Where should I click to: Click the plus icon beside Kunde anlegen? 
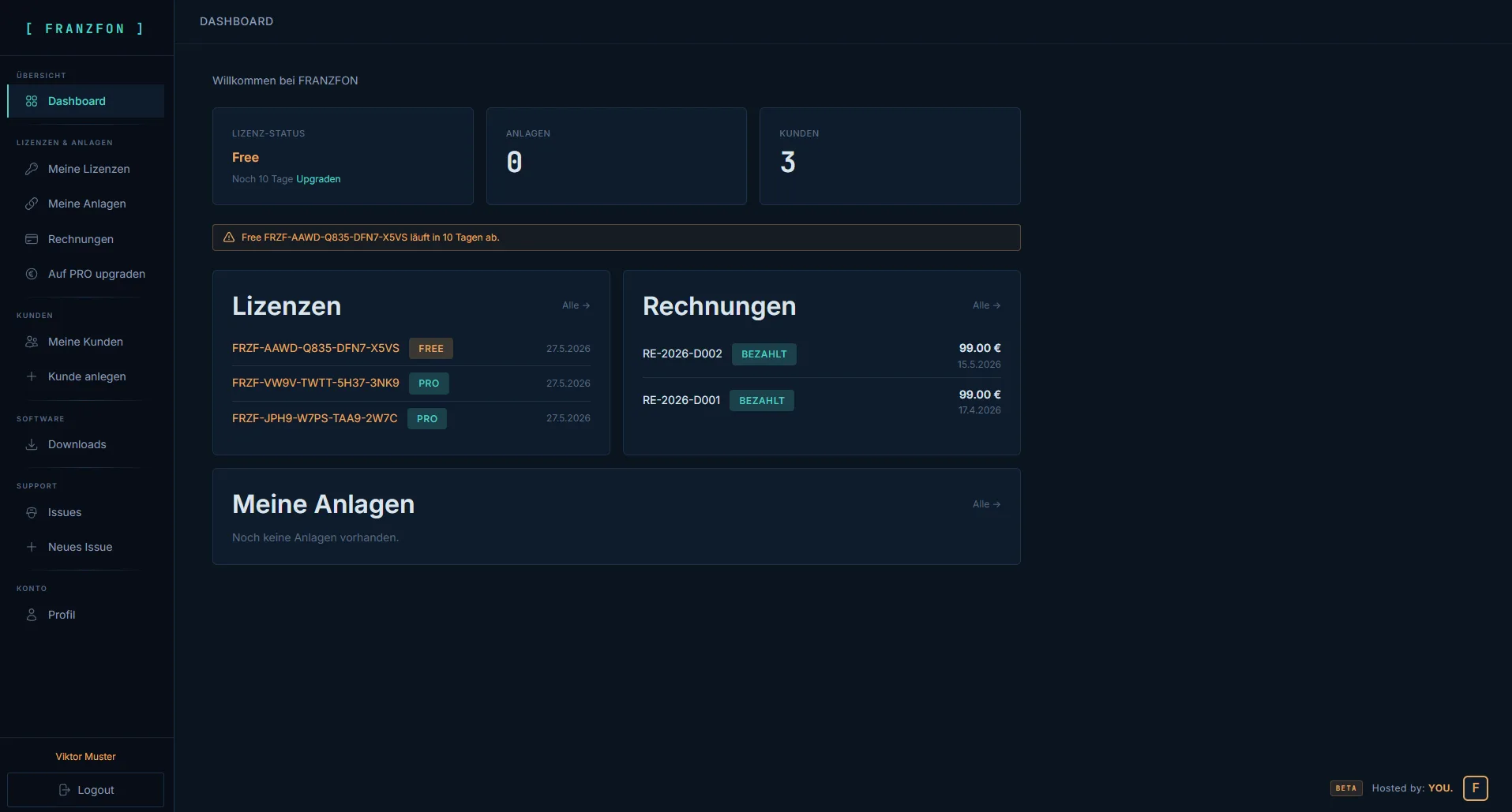pyautogui.click(x=32, y=376)
